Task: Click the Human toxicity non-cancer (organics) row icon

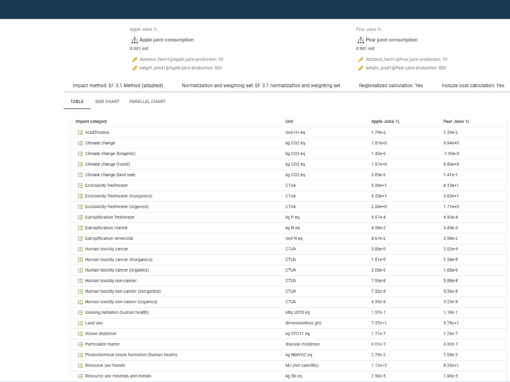Action: click(80, 302)
